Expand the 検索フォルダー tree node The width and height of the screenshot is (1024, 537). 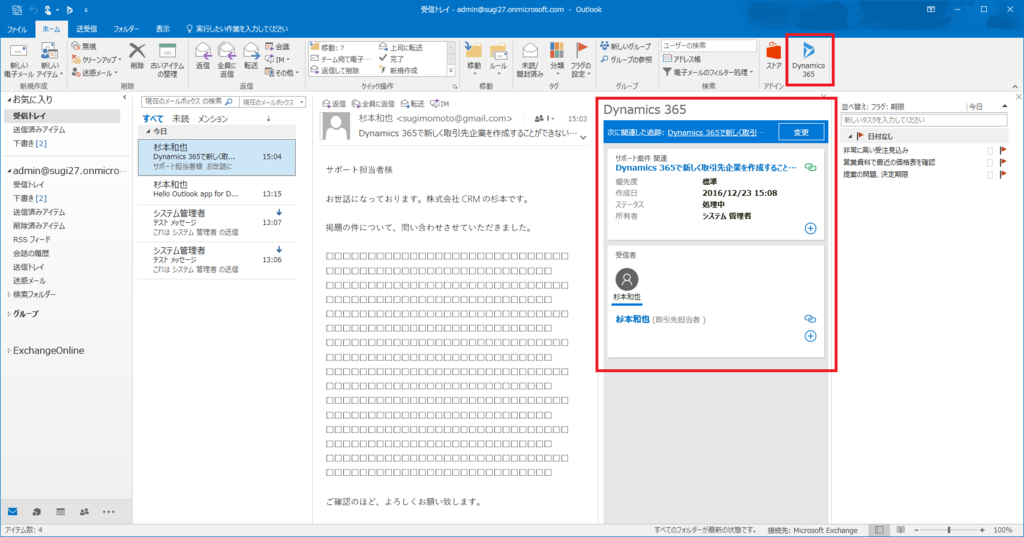[9, 295]
